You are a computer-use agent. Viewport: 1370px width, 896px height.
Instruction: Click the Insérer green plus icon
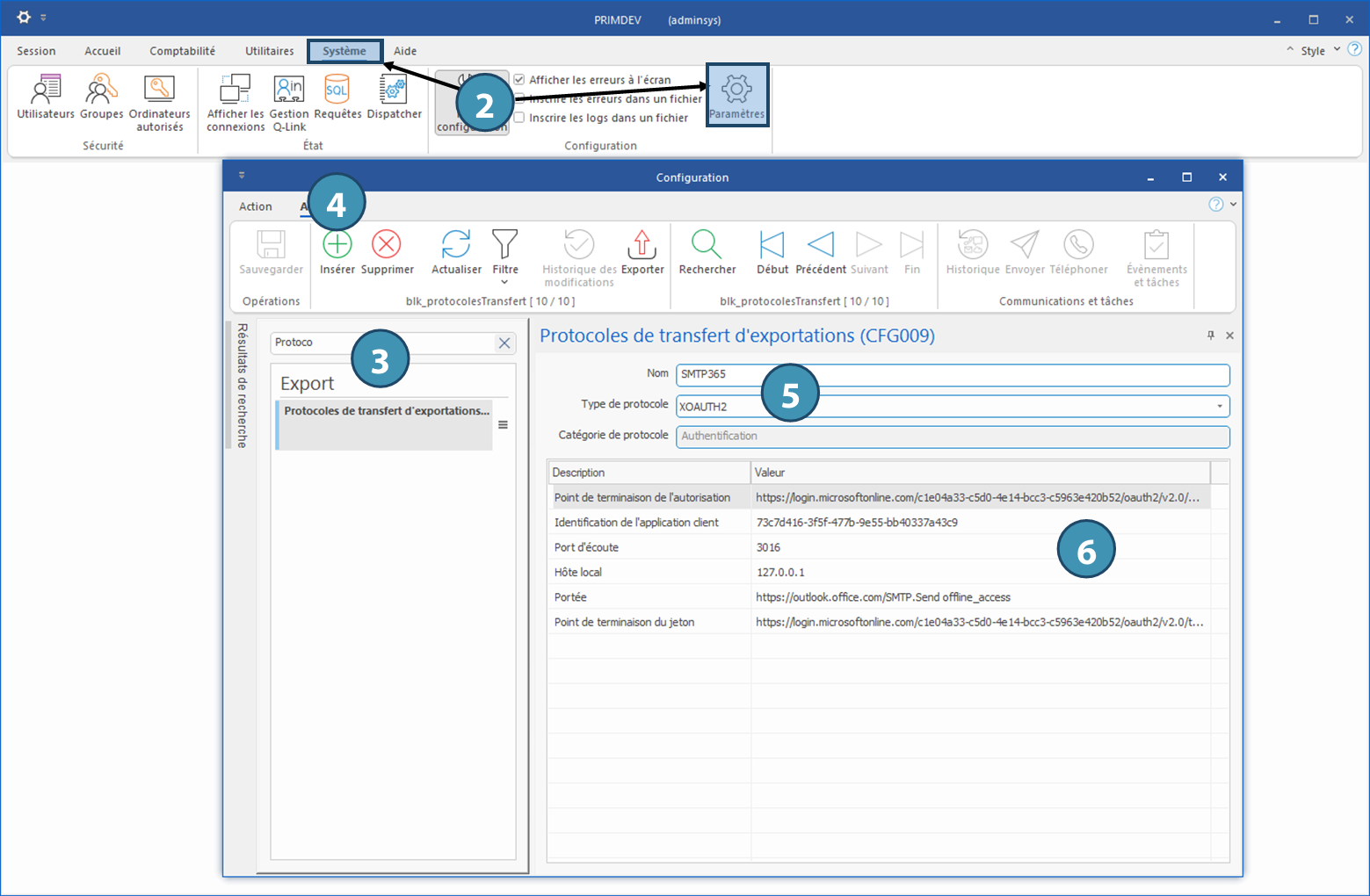337,245
